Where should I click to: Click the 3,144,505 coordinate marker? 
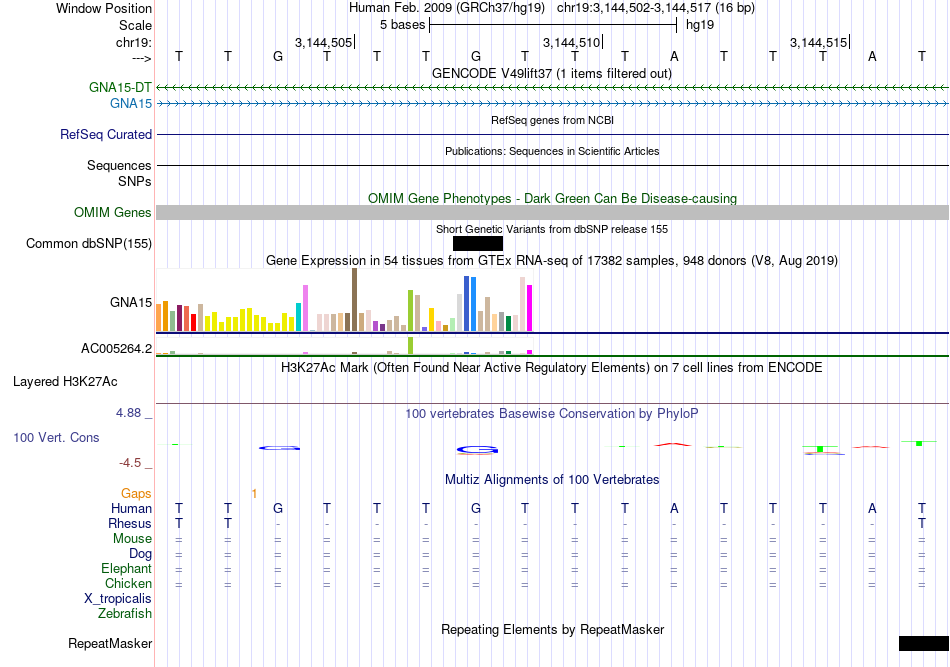[324, 42]
